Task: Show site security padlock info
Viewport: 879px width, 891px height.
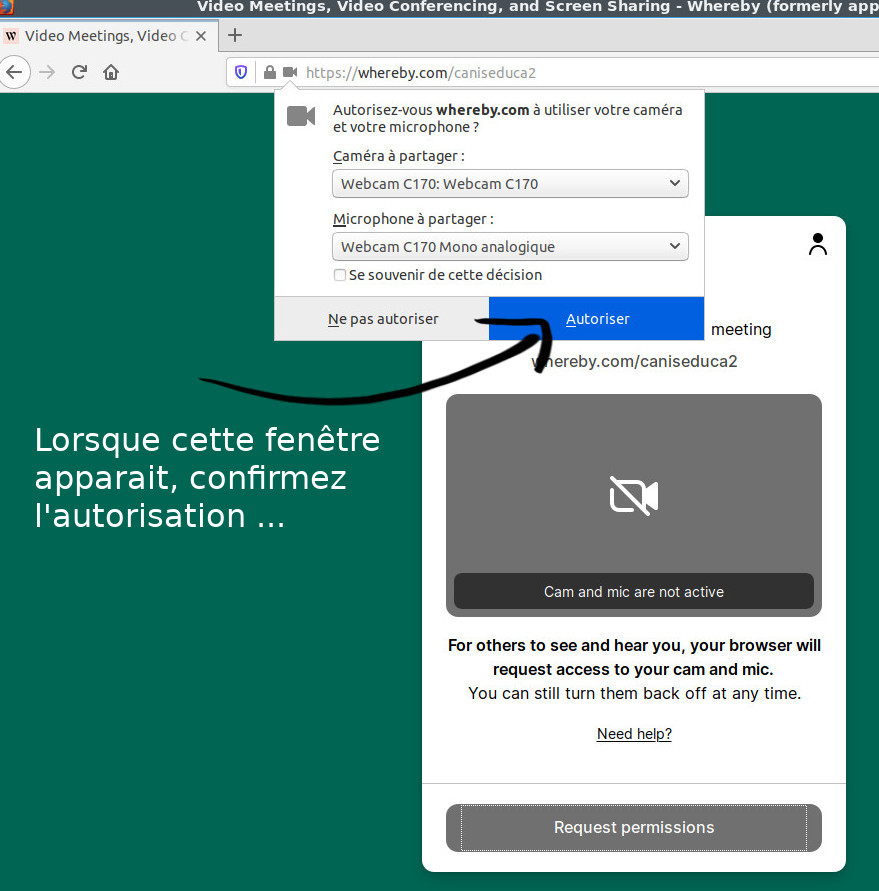Action: [270, 72]
